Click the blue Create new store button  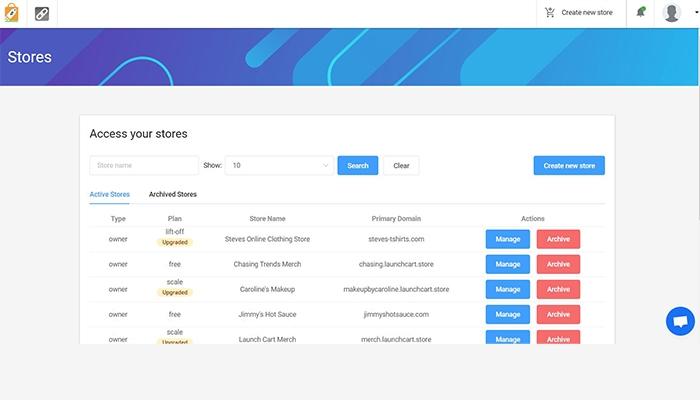tap(569, 165)
